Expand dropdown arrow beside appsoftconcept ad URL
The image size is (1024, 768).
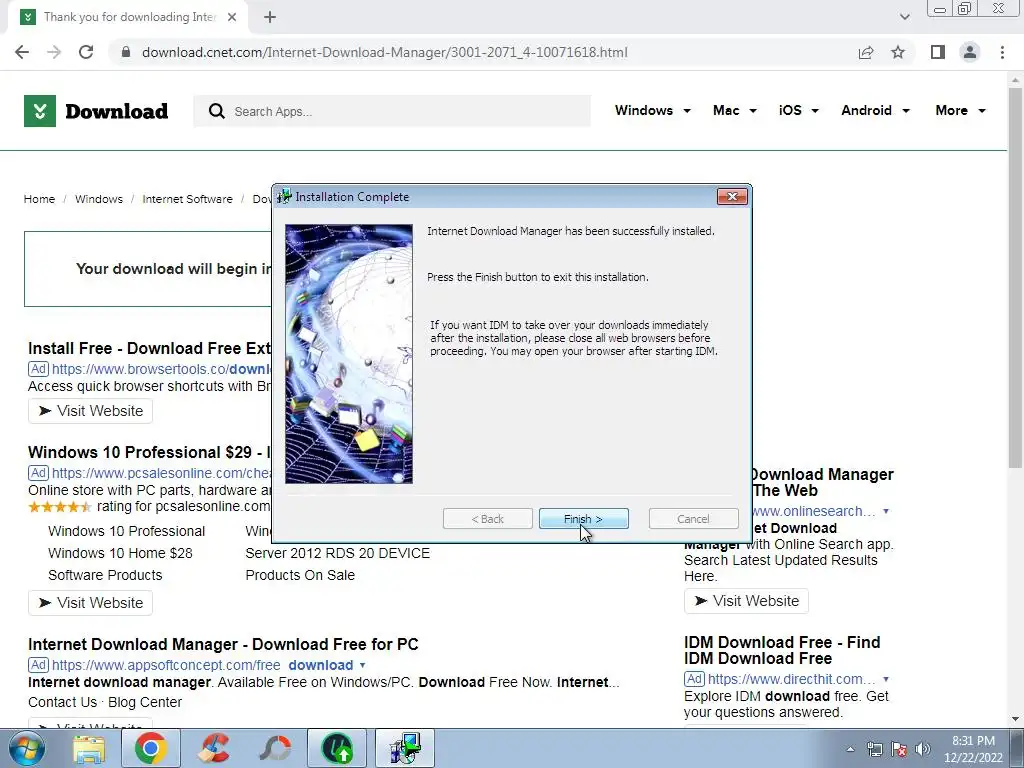pos(362,665)
